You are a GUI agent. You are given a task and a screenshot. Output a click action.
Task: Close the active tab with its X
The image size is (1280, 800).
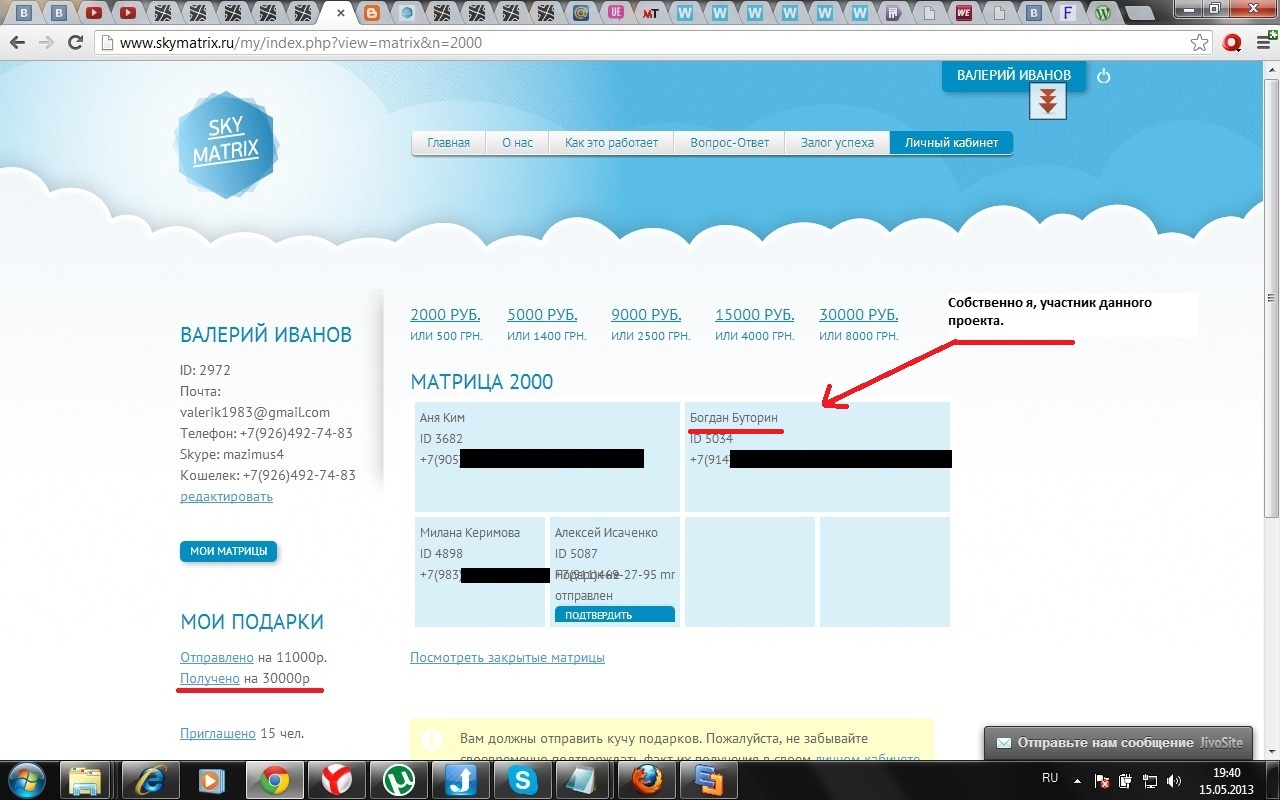342,13
